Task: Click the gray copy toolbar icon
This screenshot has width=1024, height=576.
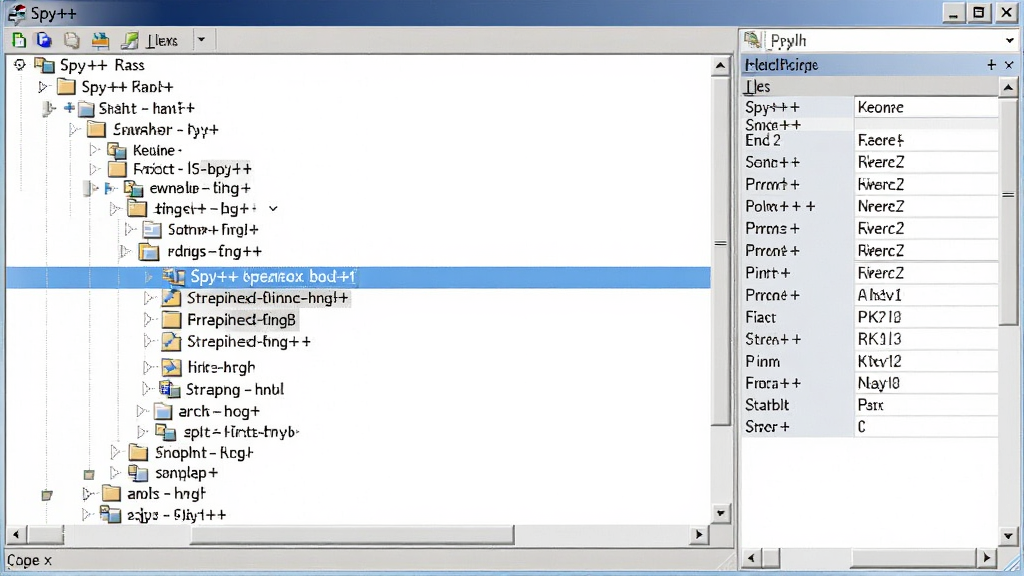Action: point(71,40)
